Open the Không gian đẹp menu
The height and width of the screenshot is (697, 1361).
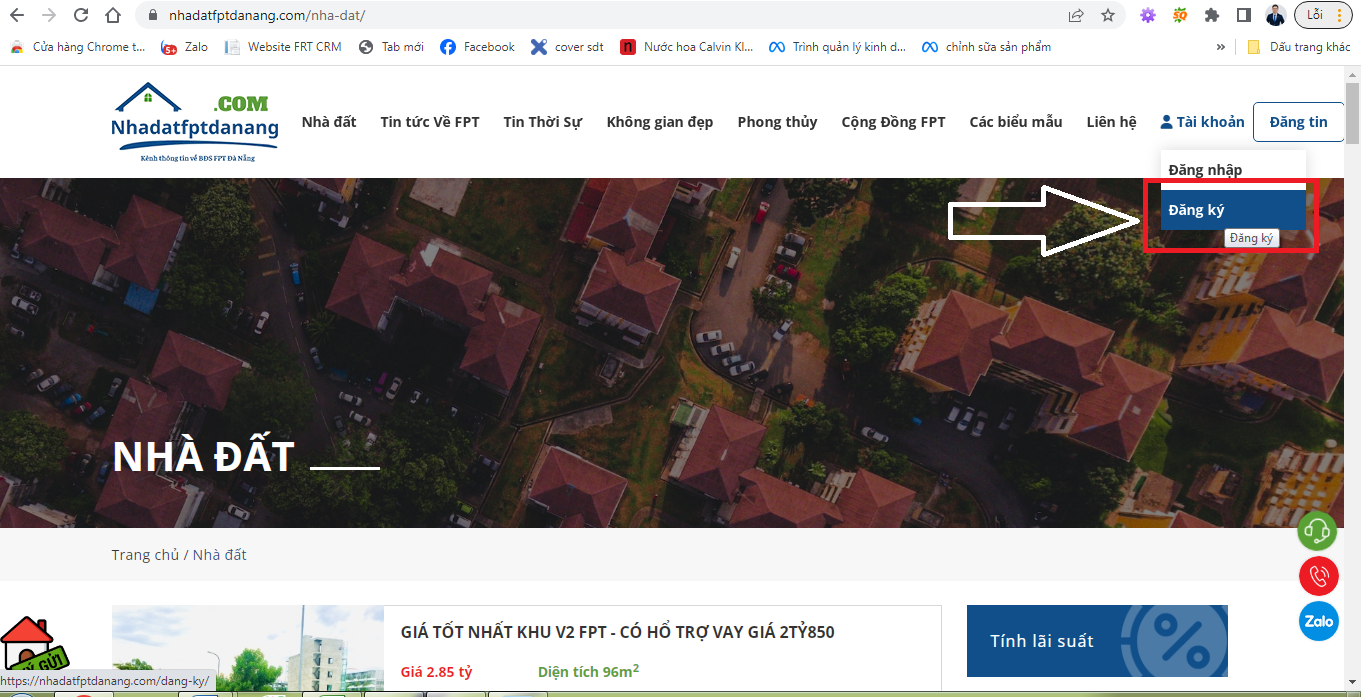point(660,122)
